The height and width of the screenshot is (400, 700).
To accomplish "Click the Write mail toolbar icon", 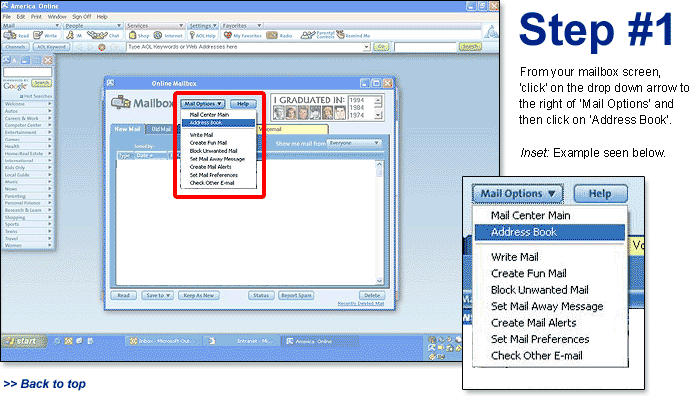I will point(48,34).
